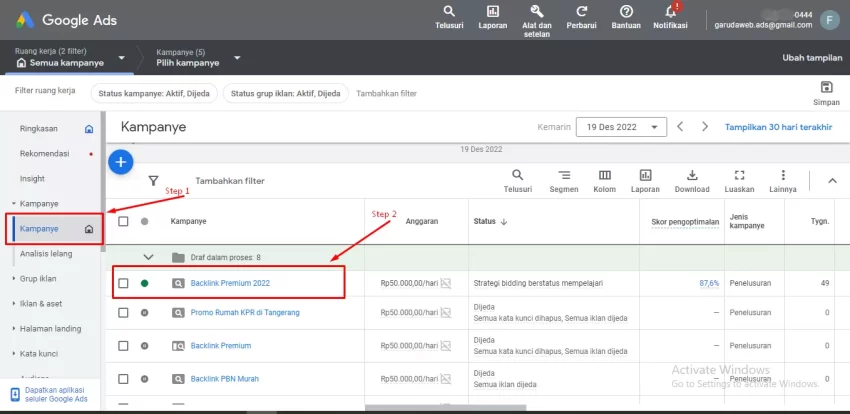Collapse the chart with the up chevron
850x414 pixels.
[x=833, y=181]
